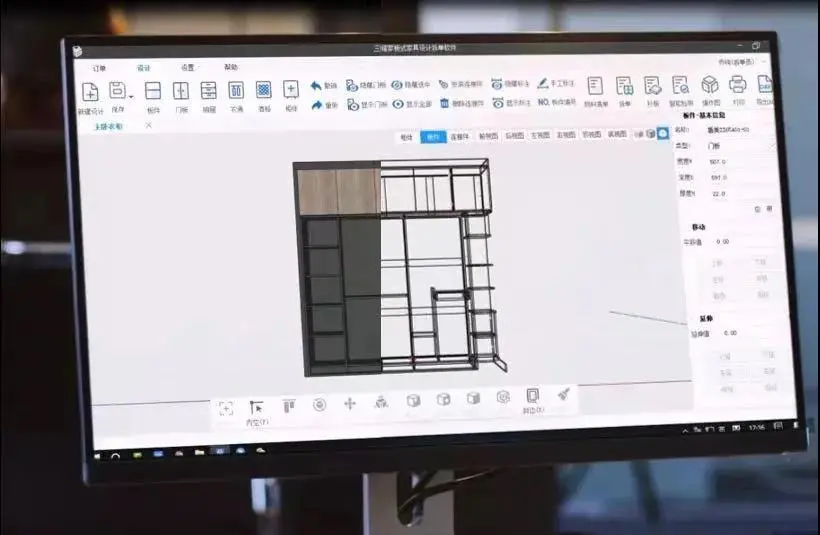Screen dimensions: 820x535
Task: Switch to the 主卧衣柜 document tab
Action: 108,127
